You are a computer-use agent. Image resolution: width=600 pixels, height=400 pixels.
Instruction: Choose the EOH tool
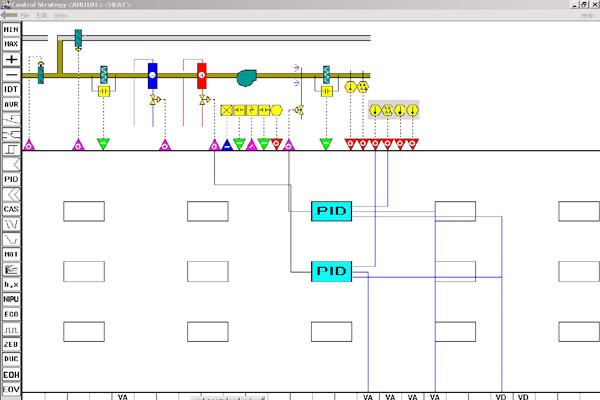click(11, 374)
